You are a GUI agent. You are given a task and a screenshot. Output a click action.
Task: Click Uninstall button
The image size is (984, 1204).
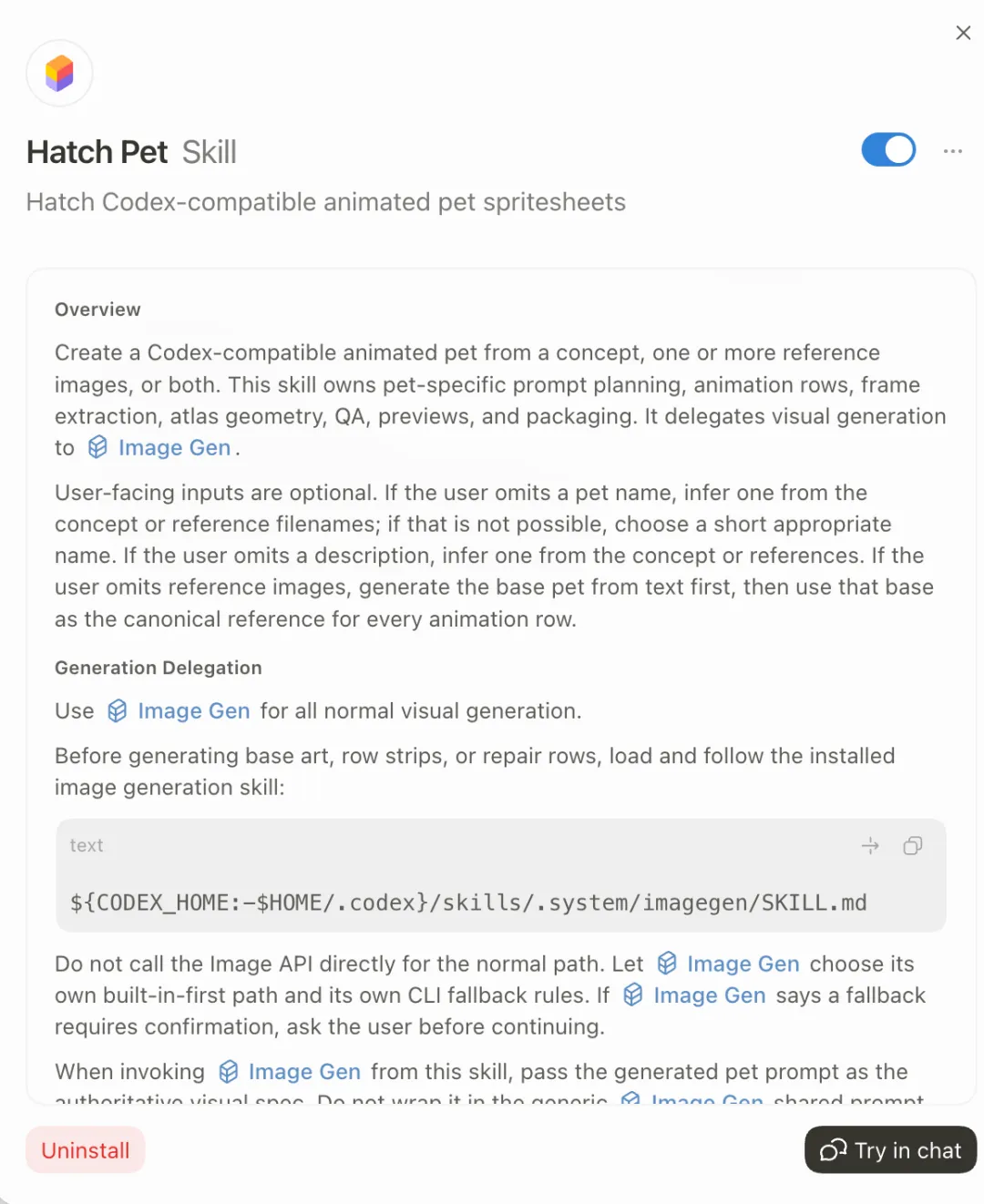[x=86, y=1150]
